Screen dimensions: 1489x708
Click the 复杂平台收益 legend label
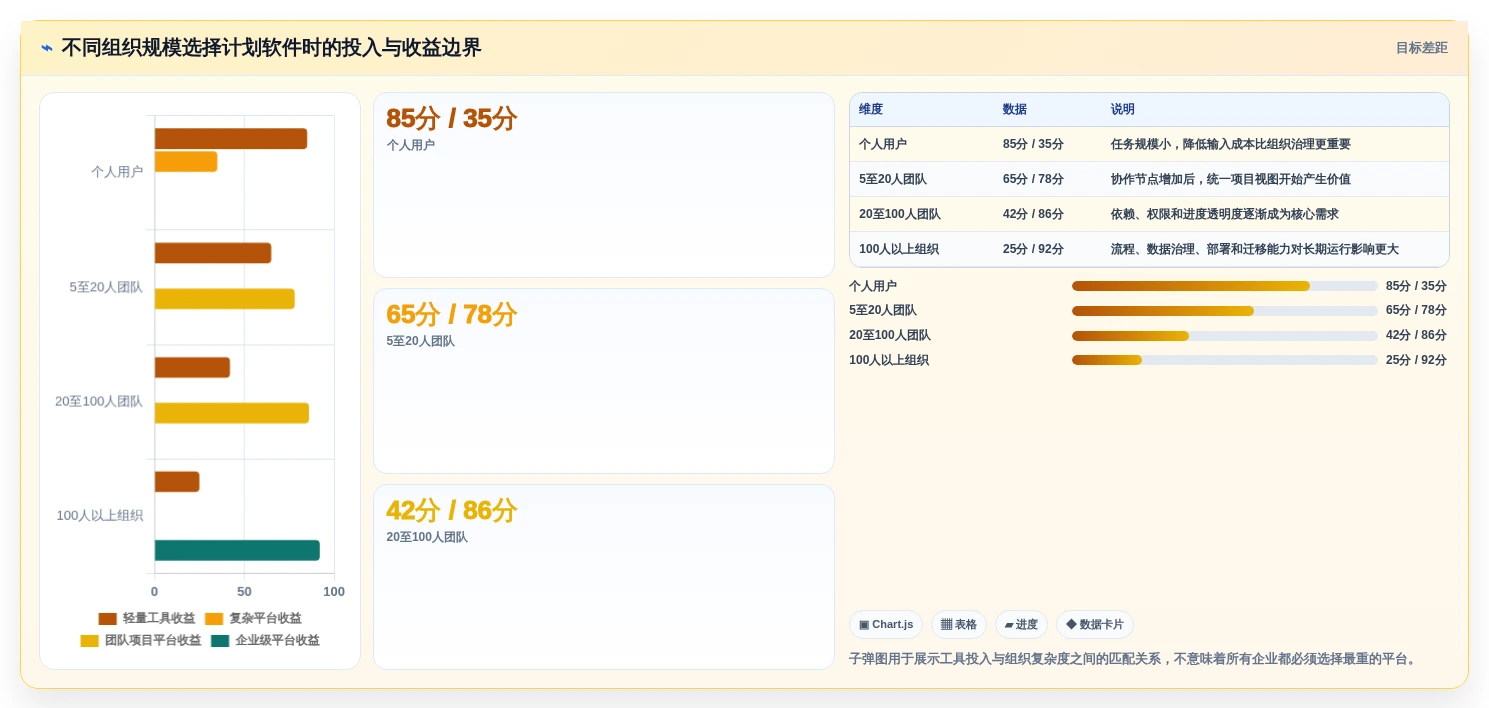(x=265, y=619)
